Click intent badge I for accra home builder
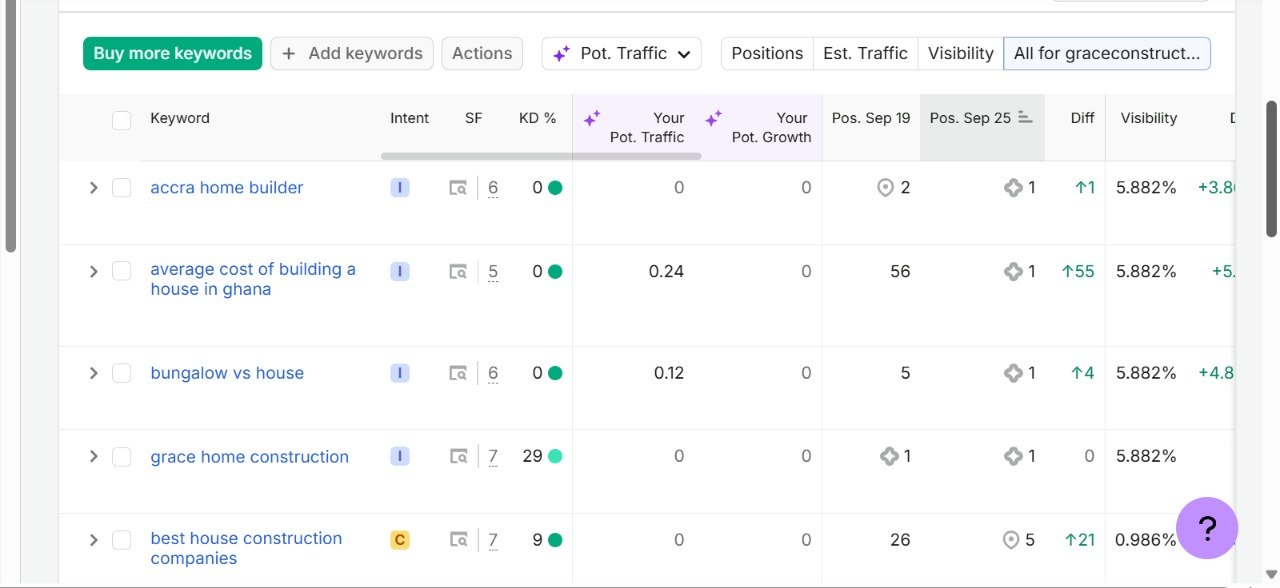This screenshot has width=1280, height=588. [400, 187]
